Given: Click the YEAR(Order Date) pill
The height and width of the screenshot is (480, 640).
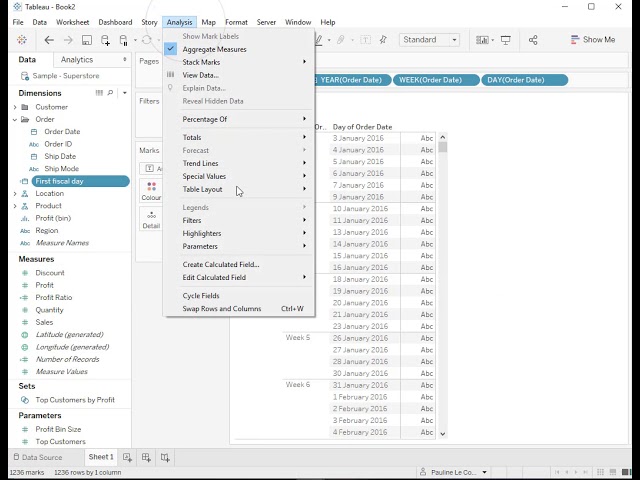Looking at the screenshot, I should tap(351, 80).
